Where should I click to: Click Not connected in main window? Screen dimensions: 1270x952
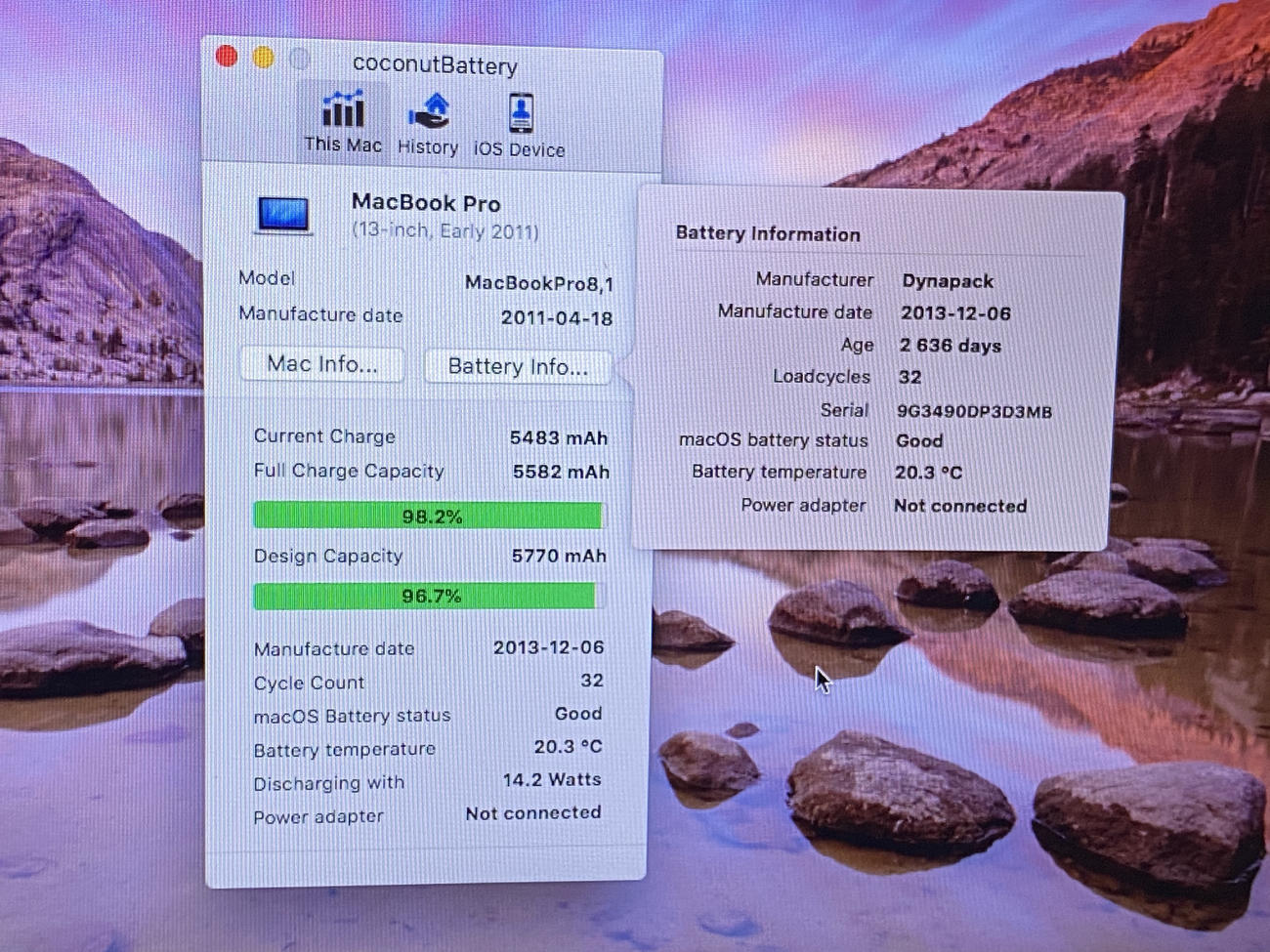pos(533,813)
